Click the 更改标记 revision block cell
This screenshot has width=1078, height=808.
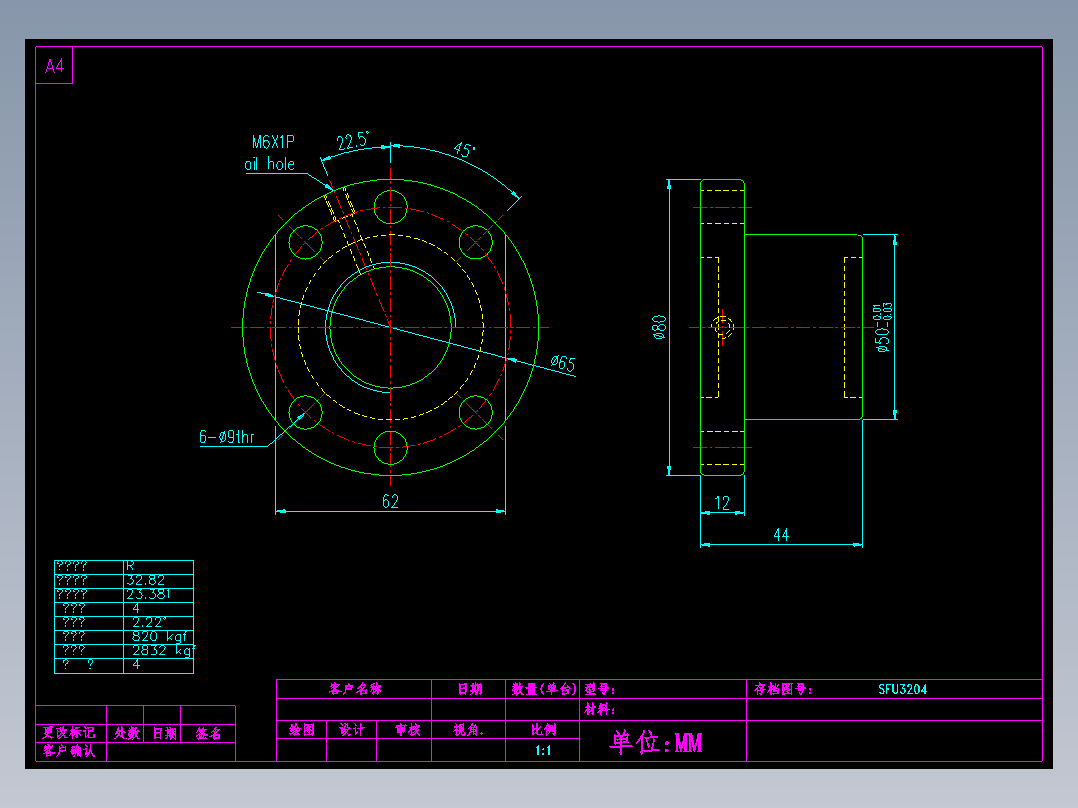pos(69,732)
